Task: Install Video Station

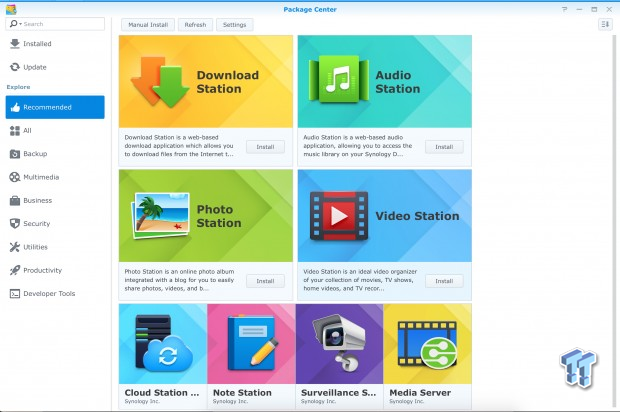Action: coord(444,281)
